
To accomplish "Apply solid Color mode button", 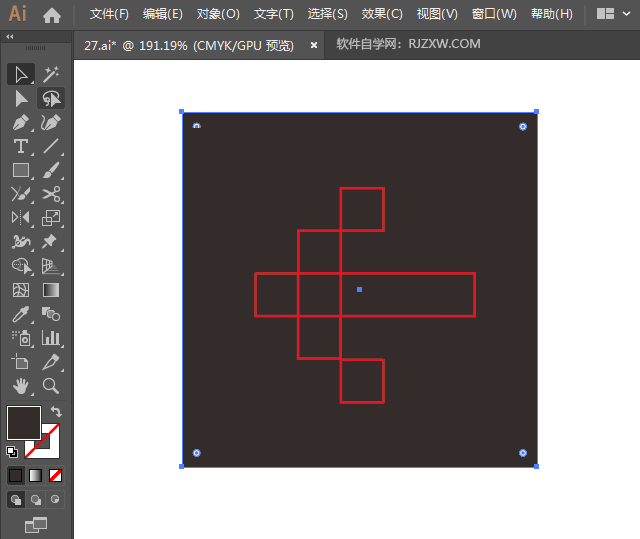I will point(16,475).
